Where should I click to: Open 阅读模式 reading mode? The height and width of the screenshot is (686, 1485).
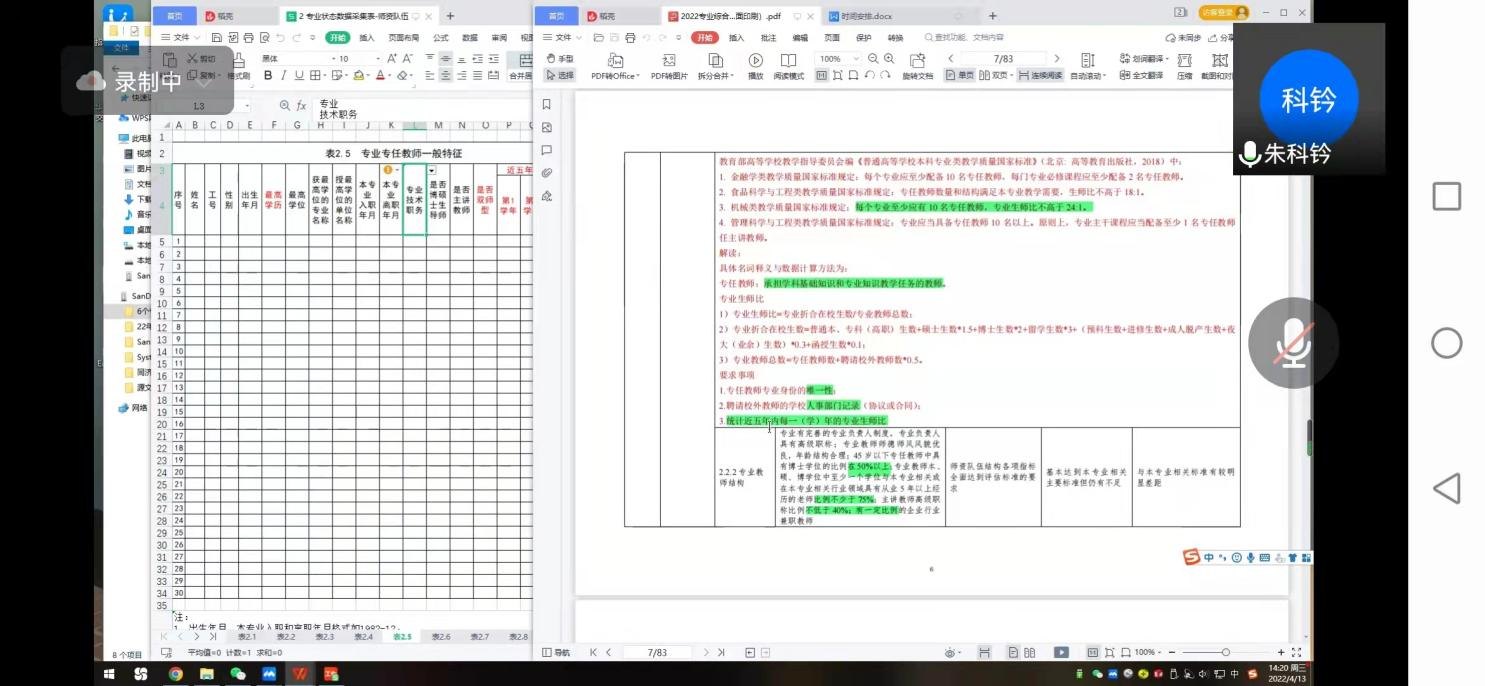(x=788, y=61)
